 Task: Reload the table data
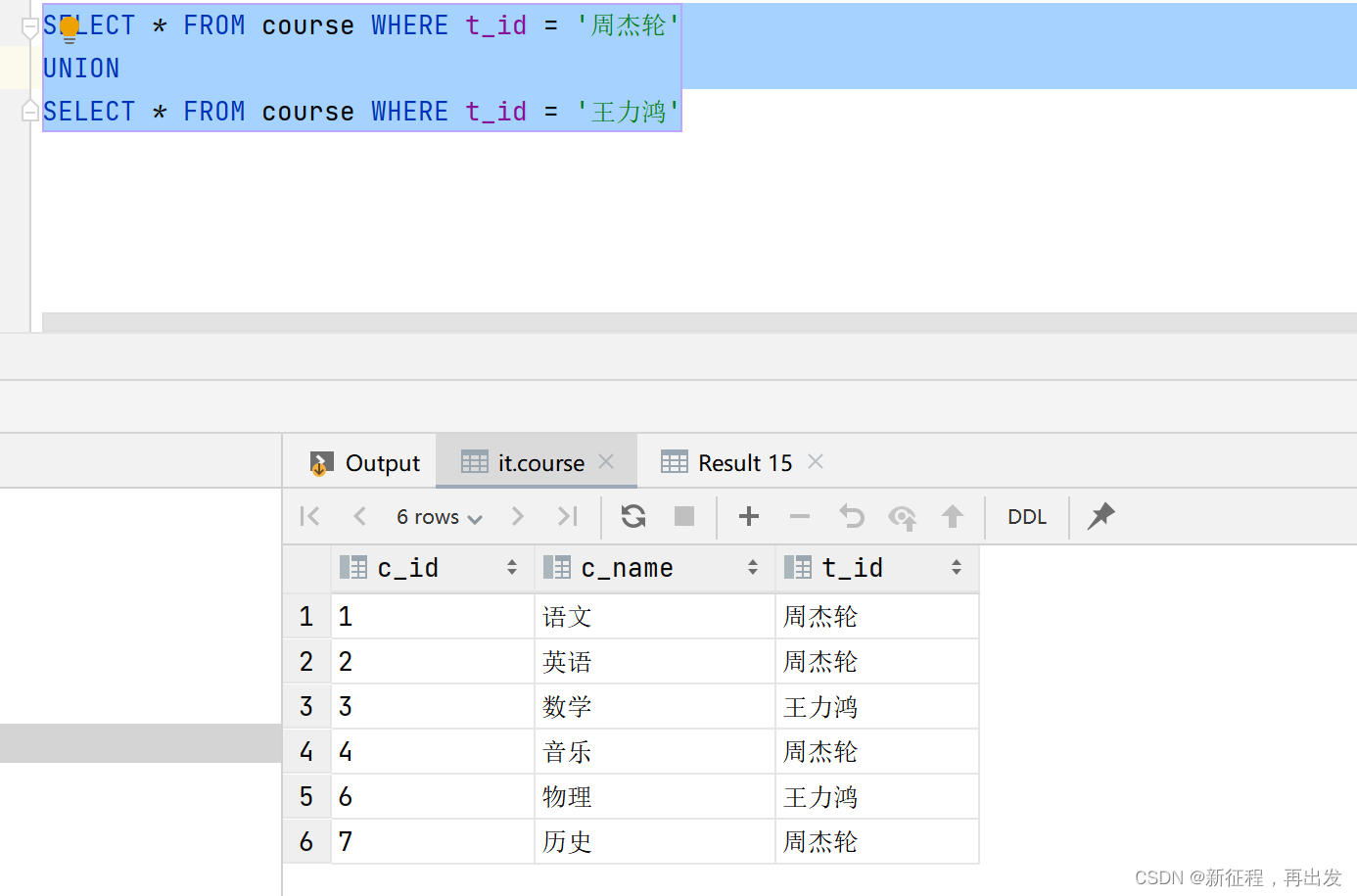[633, 516]
